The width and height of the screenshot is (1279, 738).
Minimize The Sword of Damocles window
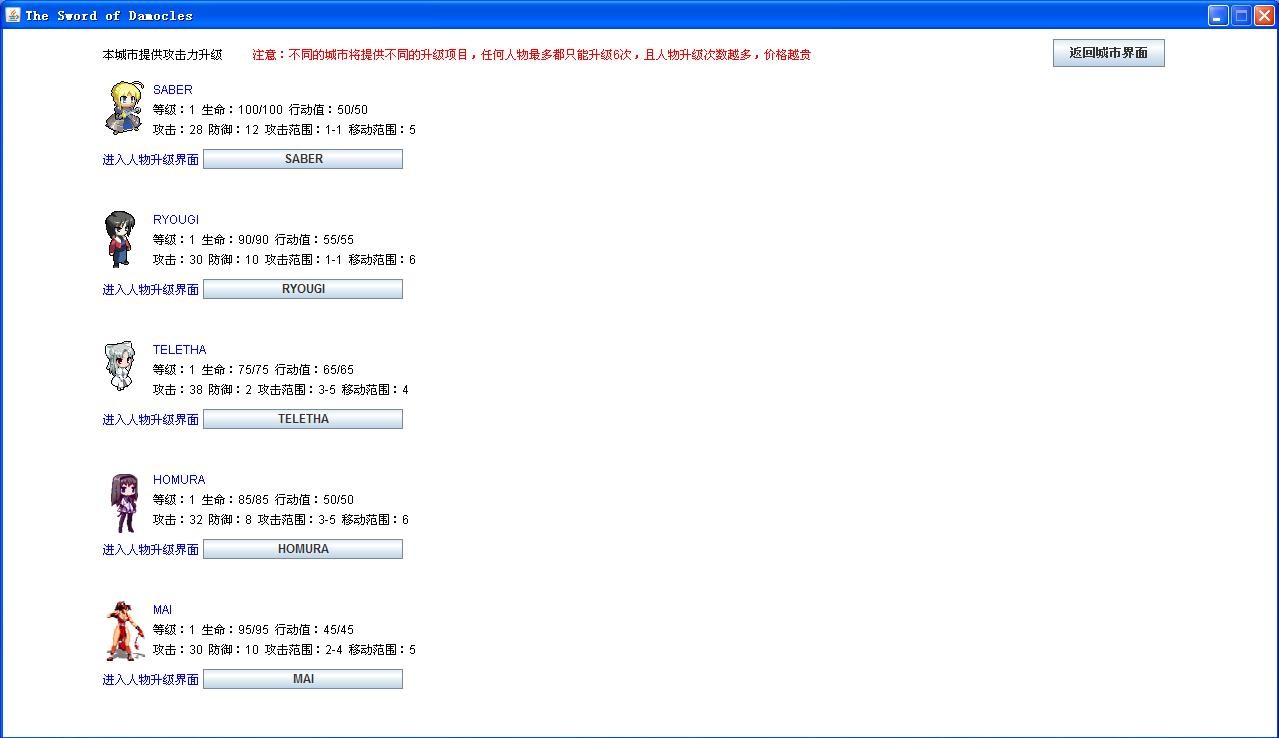click(x=1218, y=15)
